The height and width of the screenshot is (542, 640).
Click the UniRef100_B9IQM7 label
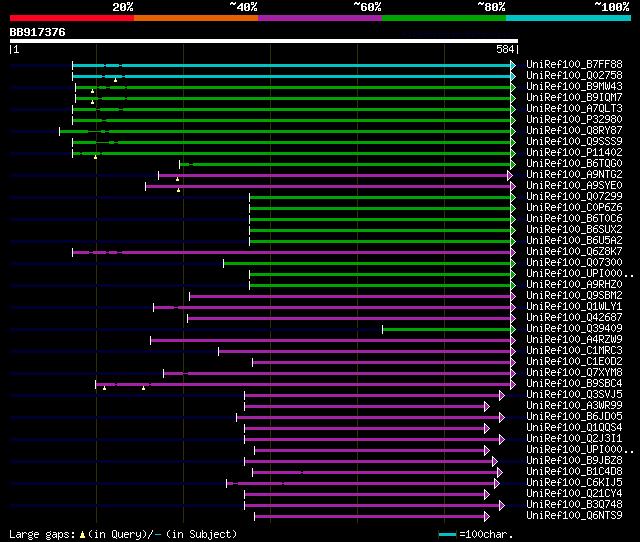click(x=574, y=98)
